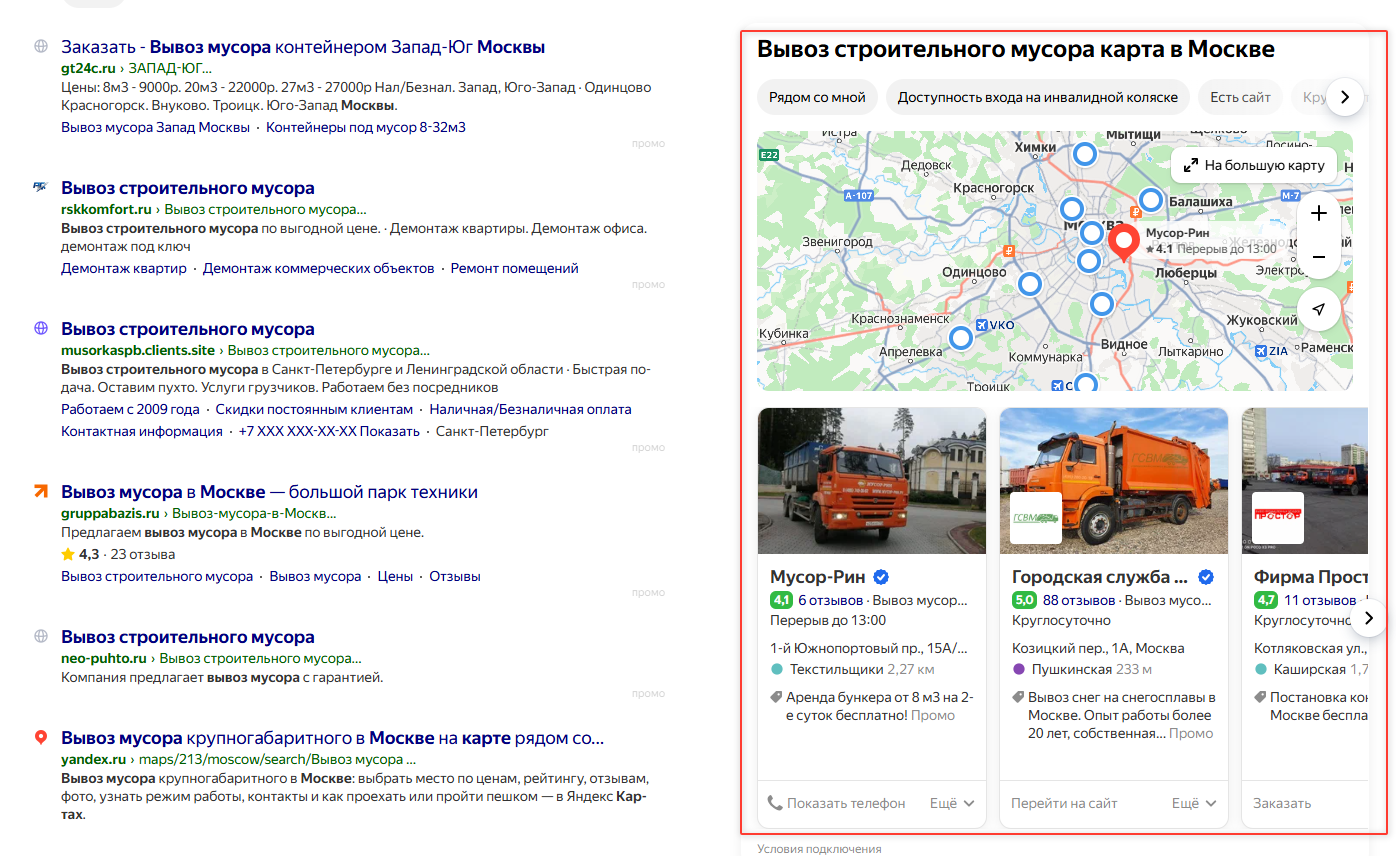Click Заказать in the Фирма Прост card
Viewport: 1396px width, 856px height.
pos(1282,803)
